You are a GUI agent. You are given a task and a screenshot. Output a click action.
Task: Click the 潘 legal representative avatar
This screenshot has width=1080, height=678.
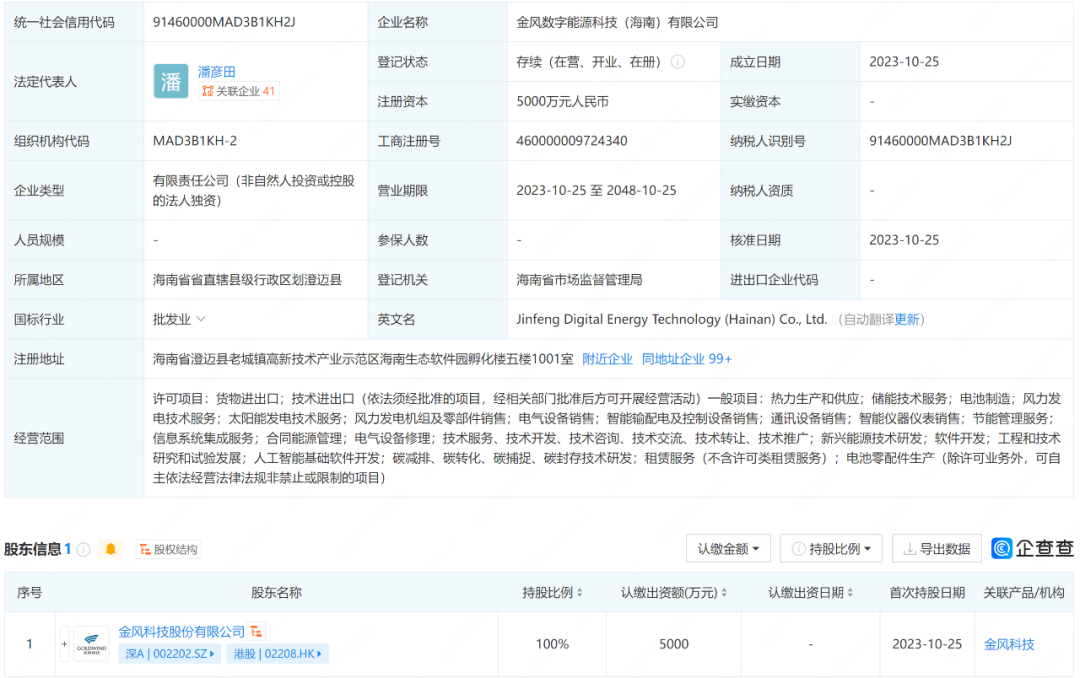[171, 81]
